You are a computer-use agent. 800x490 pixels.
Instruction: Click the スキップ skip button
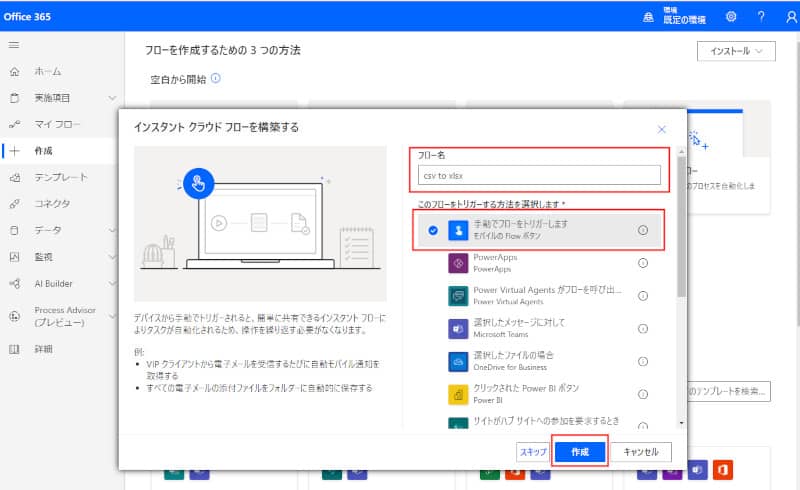pyautogui.click(x=533, y=452)
